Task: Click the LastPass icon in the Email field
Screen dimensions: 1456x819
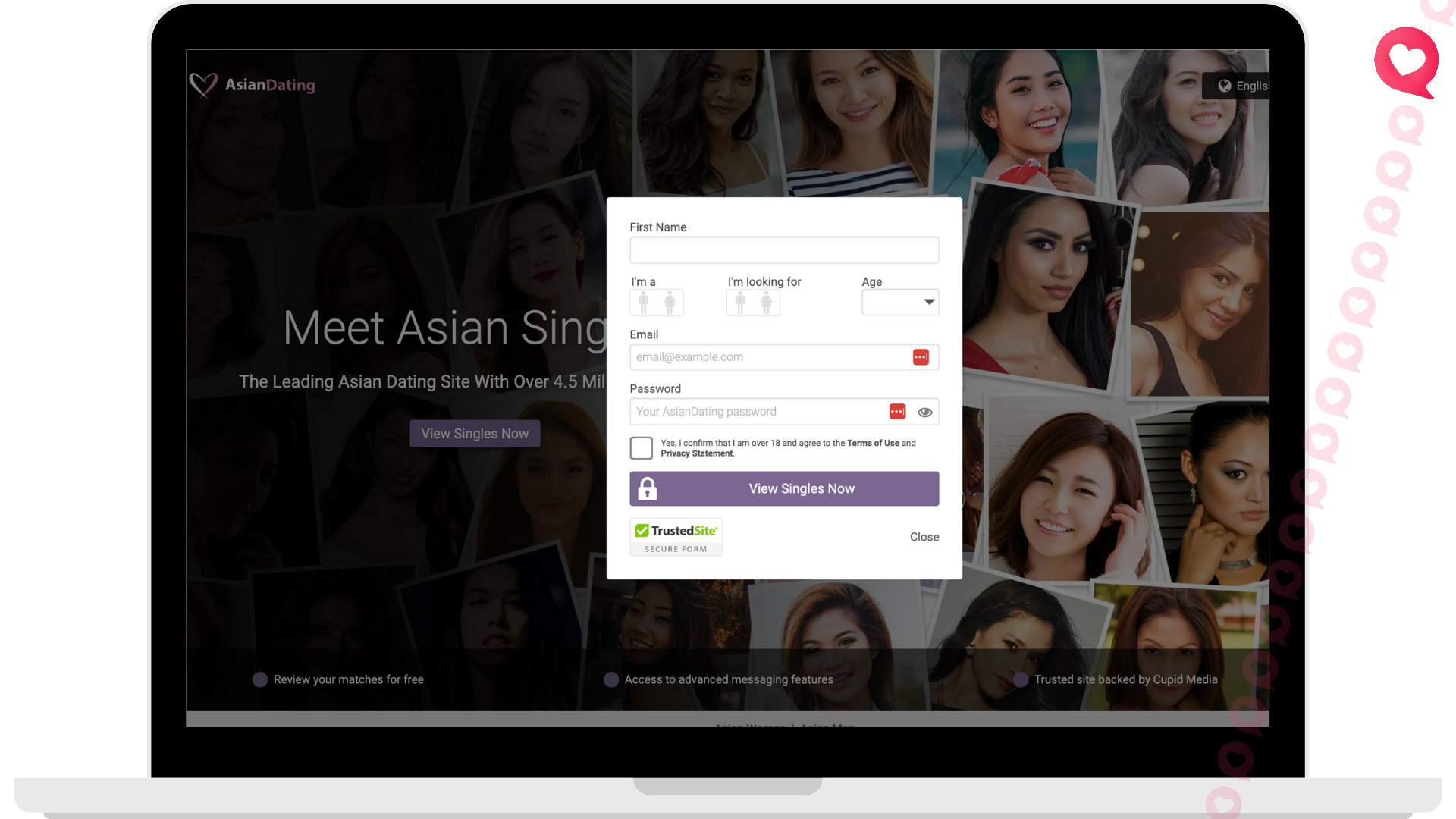Action: point(920,356)
